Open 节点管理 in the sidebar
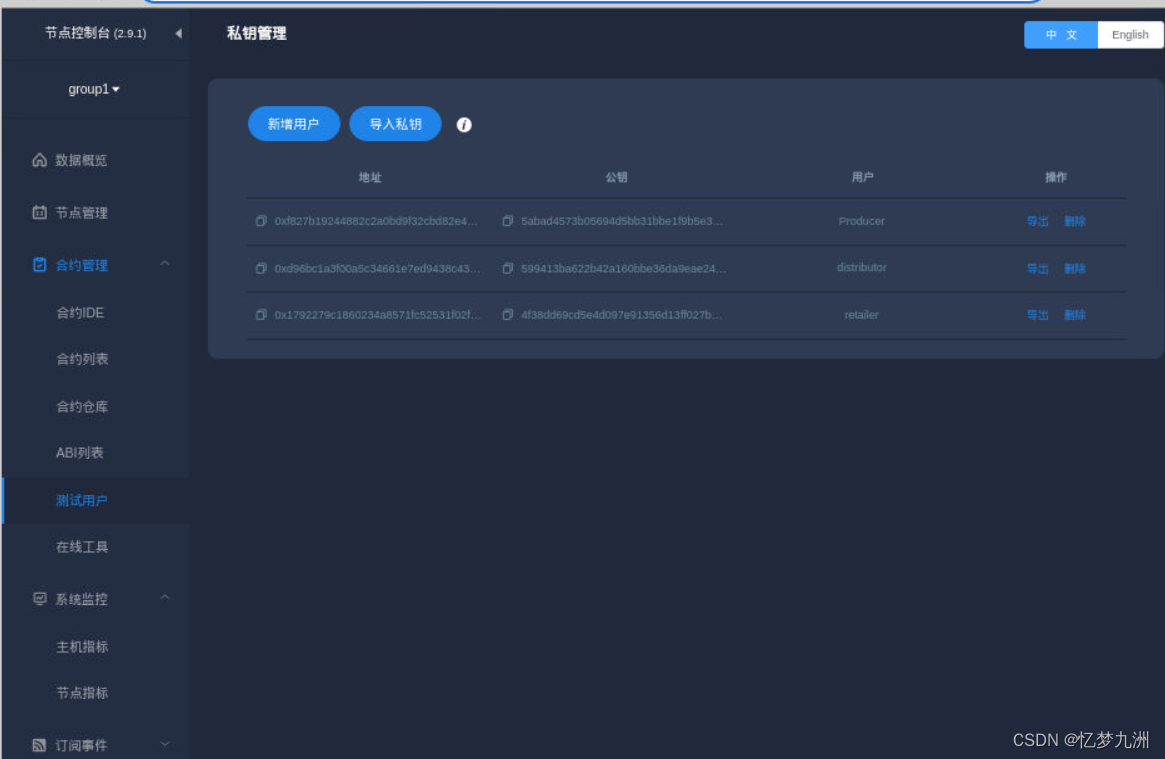The image size is (1165, 759). pos(82,213)
